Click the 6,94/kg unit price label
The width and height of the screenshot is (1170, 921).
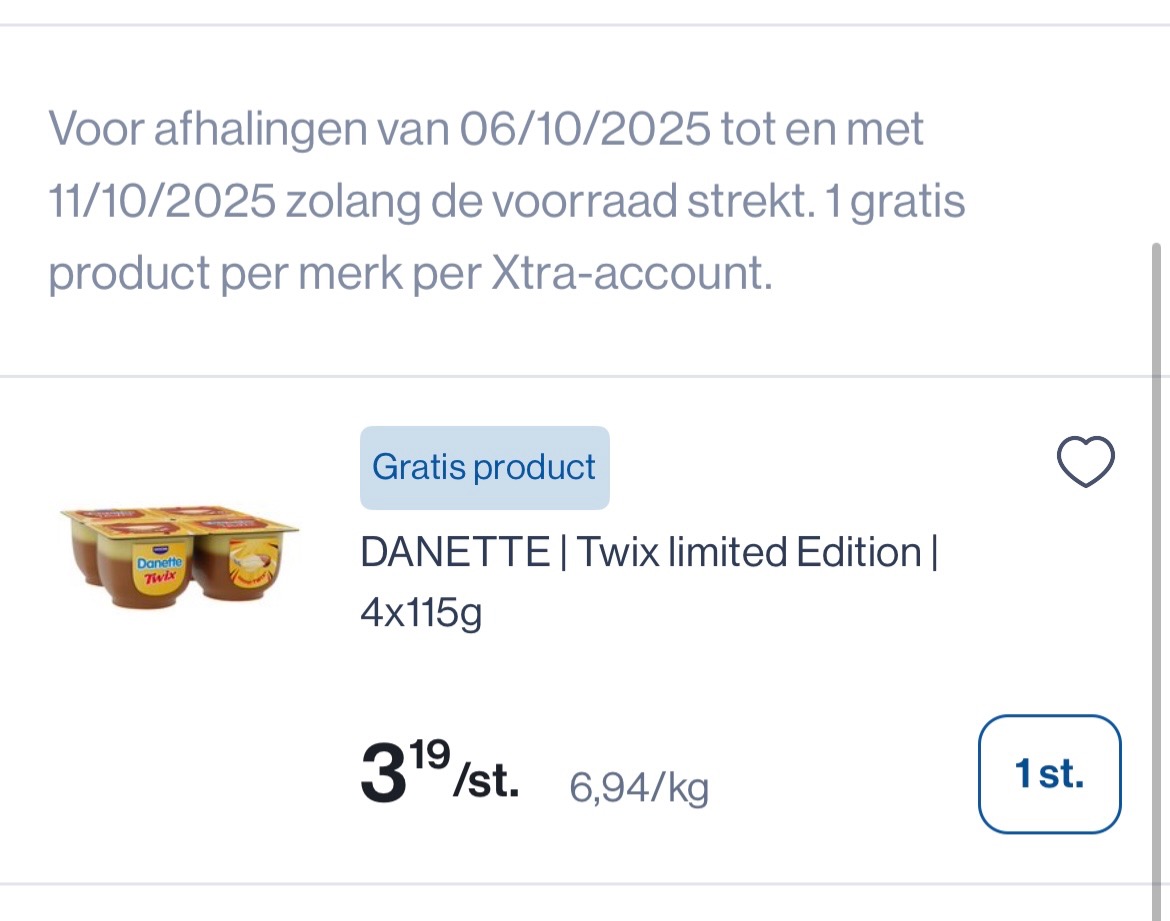(638, 788)
